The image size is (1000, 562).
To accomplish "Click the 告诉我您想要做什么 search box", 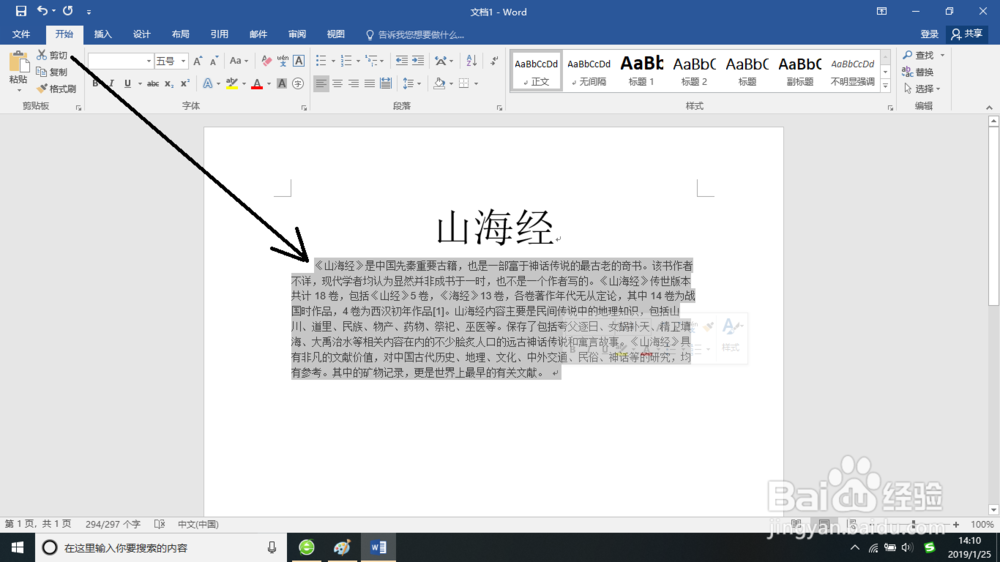I will [415, 34].
